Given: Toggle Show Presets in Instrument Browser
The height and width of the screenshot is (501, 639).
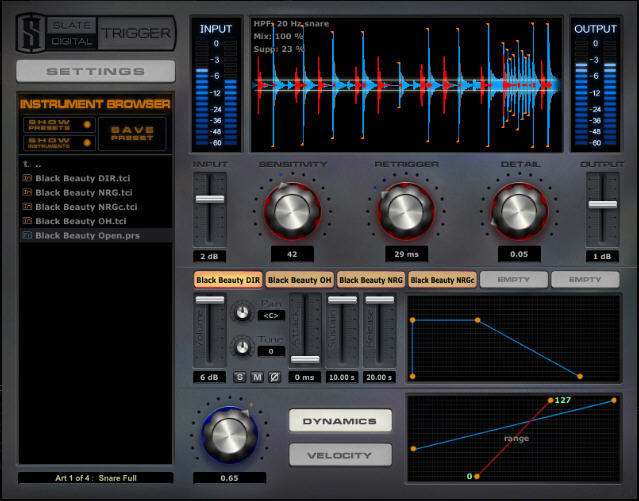Looking at the screenshot, I should 59,125.
